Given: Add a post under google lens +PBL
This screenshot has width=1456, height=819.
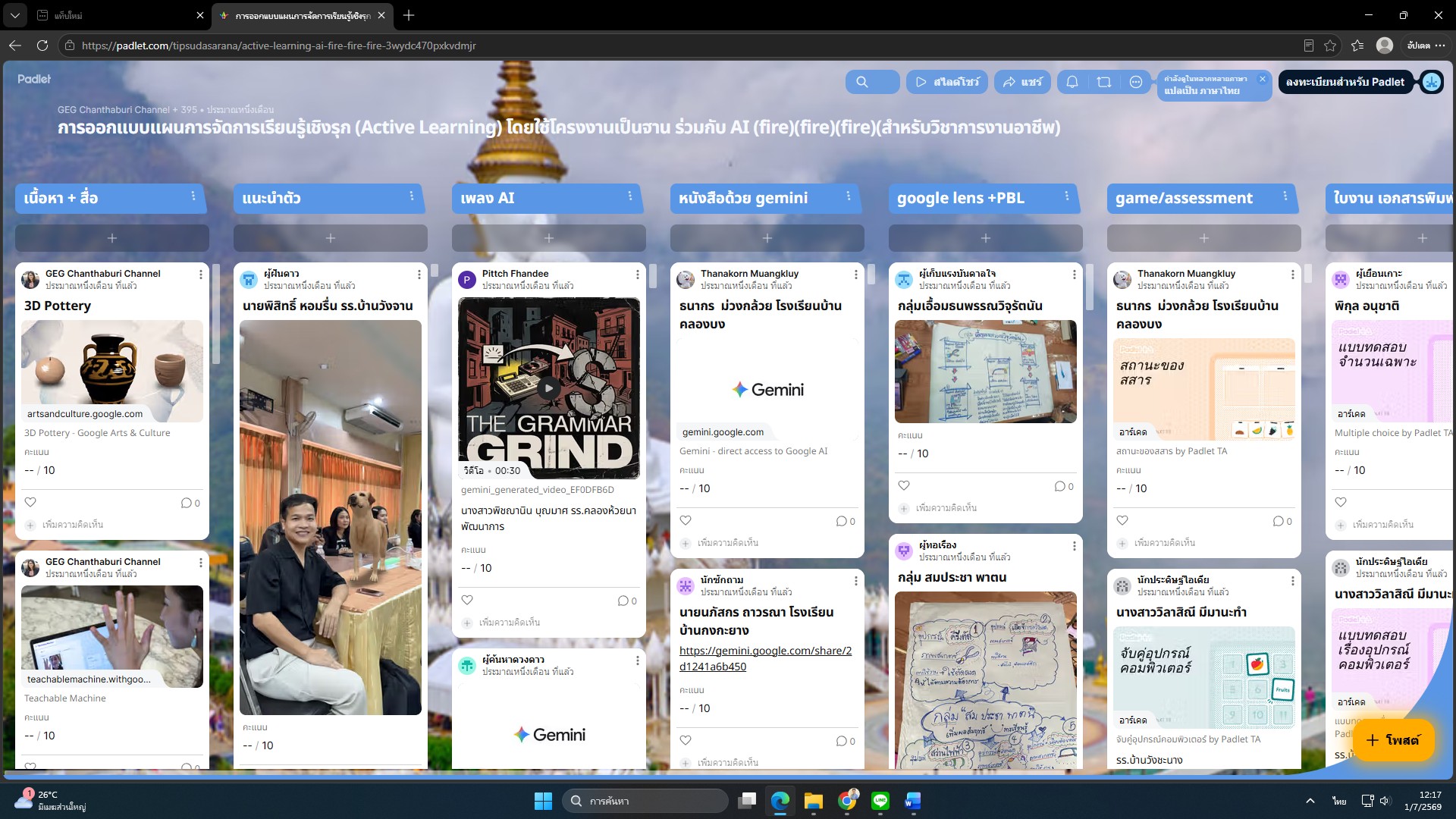Looking at the screenshot, I should (986, 238).
